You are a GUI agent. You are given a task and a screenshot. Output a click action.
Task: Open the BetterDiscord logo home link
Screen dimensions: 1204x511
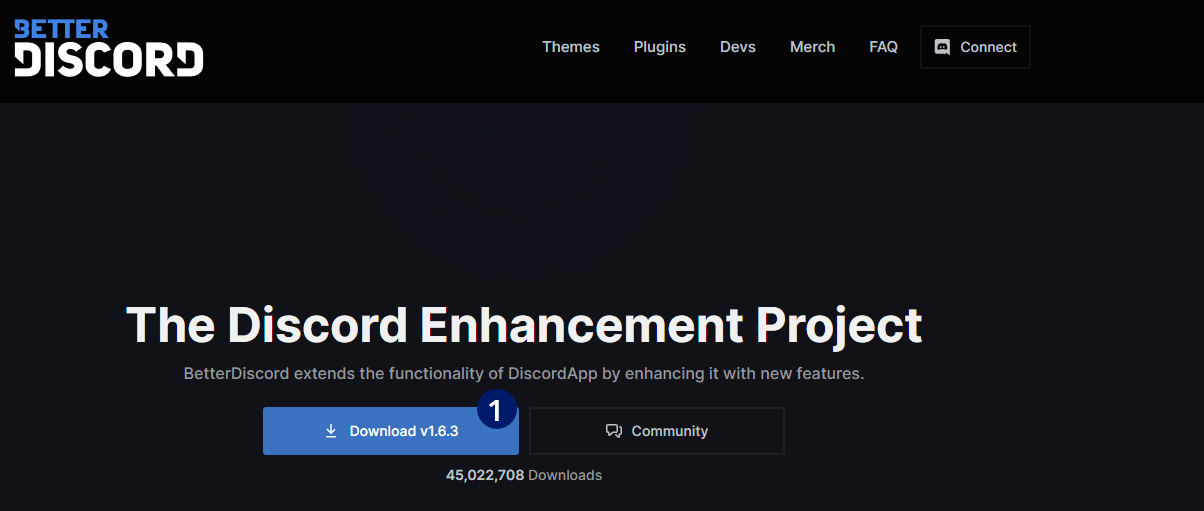(108, 47)
